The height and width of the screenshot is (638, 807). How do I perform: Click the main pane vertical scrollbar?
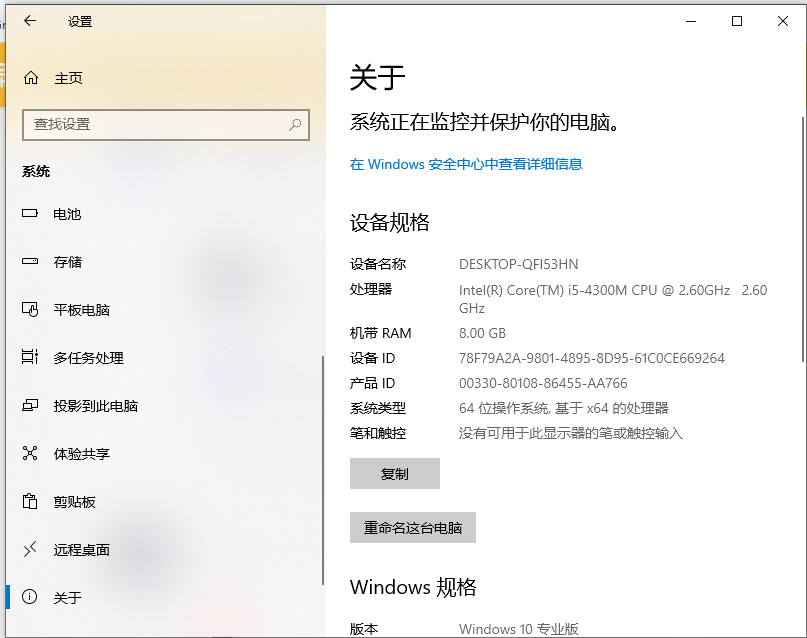click(x=803, y=239)
